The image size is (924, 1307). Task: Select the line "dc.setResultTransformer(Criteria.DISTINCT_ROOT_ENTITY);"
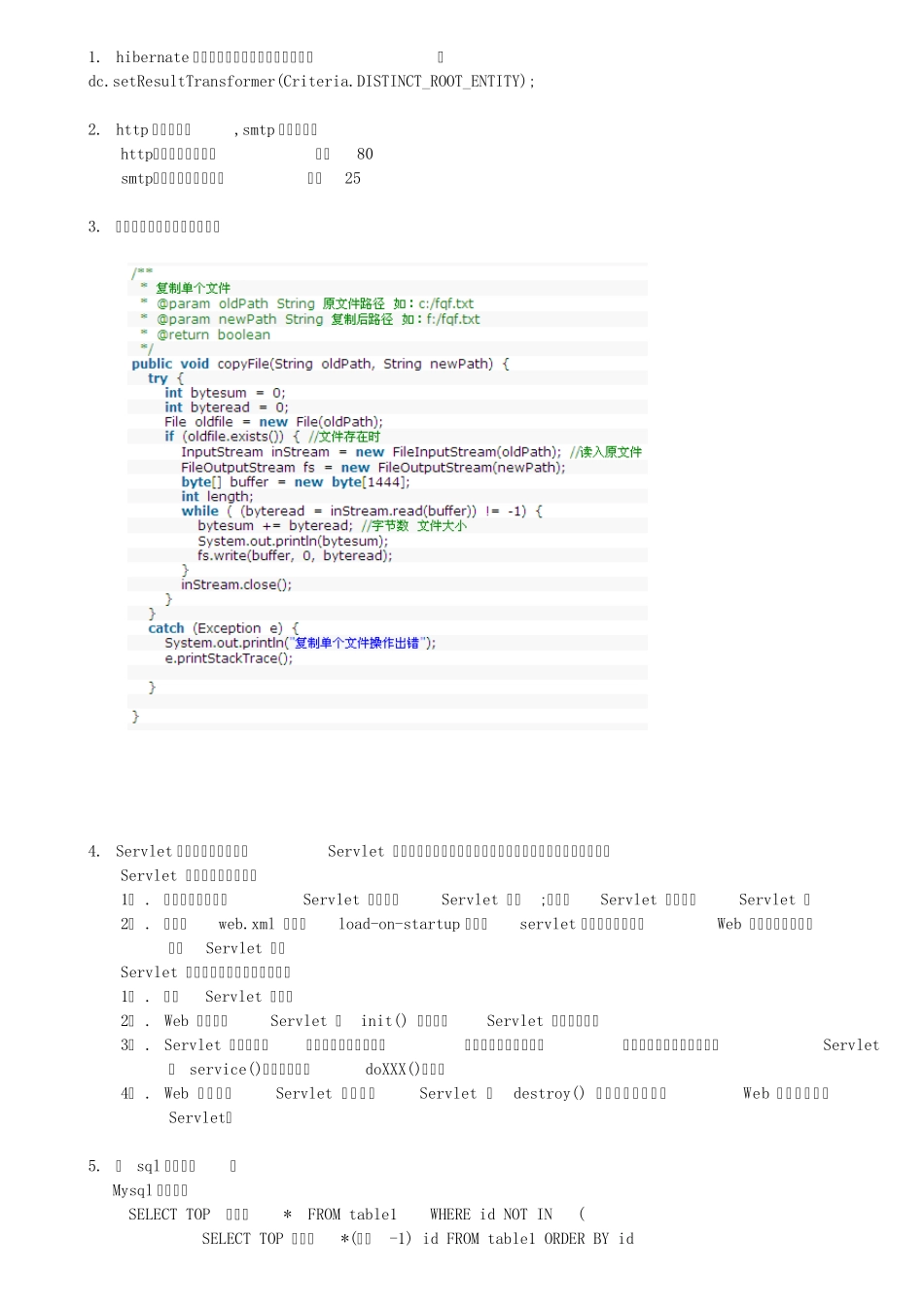[x=311, y=82]
